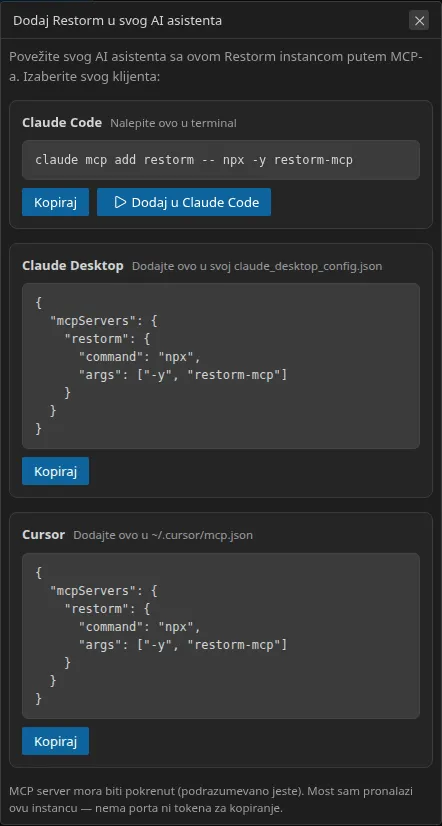The height and width of the screenshot is (826, 442).
Task: Click the footer note 'MCP server mora biti pokrenut'
Action: click(x=211, y=799)
